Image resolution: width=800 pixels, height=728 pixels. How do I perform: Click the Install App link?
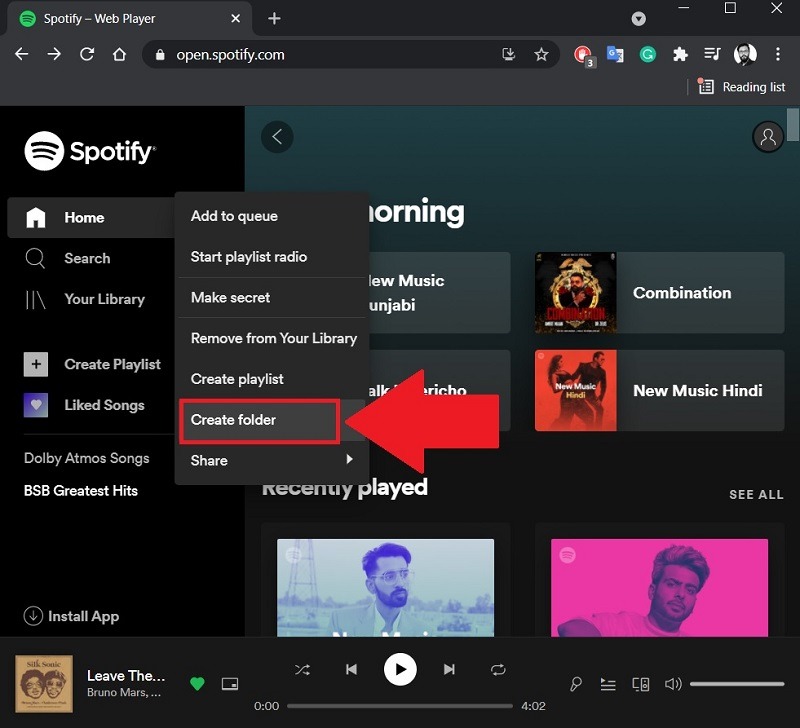tap(71, 616)
